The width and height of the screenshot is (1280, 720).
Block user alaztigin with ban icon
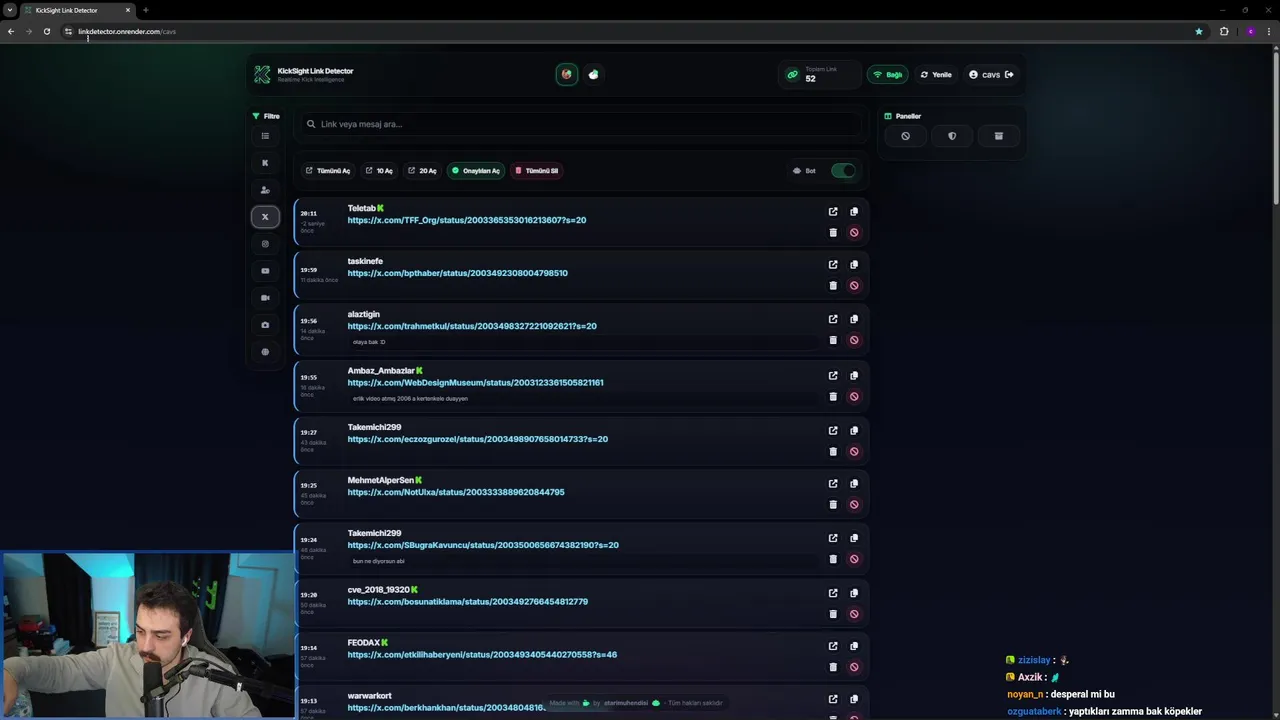[854, 340]
